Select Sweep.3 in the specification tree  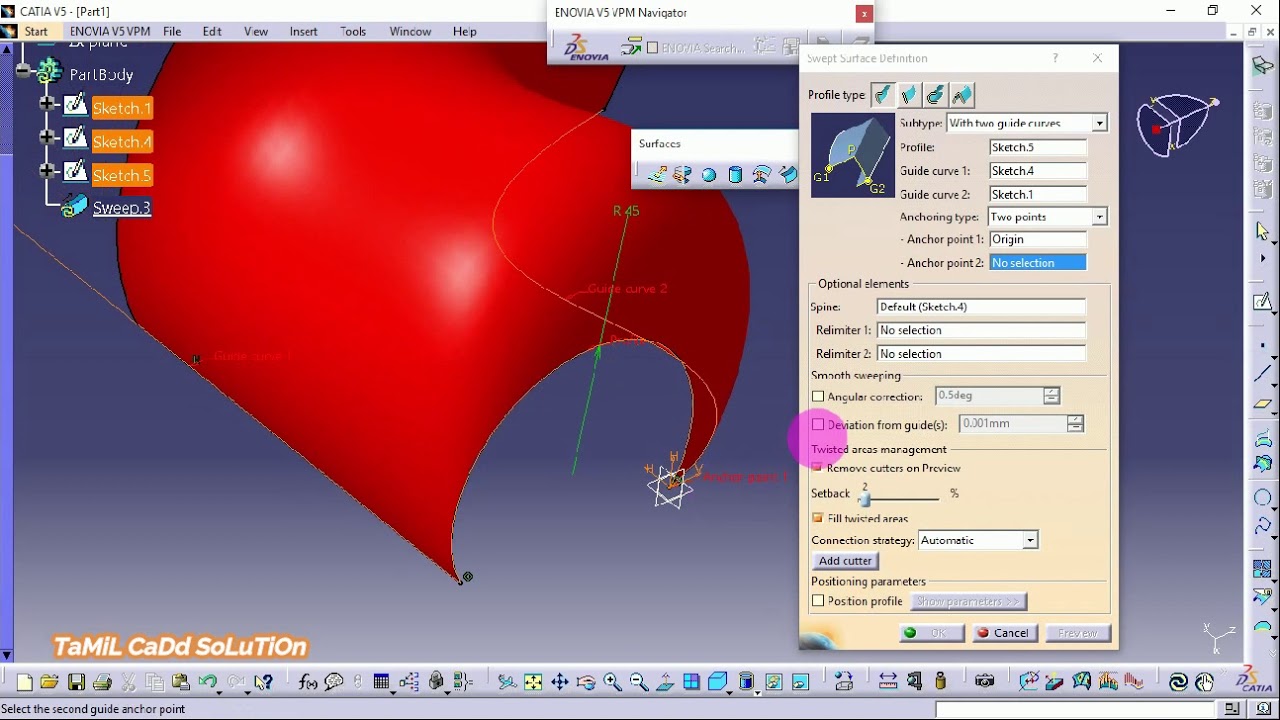(x=121, y=208)
